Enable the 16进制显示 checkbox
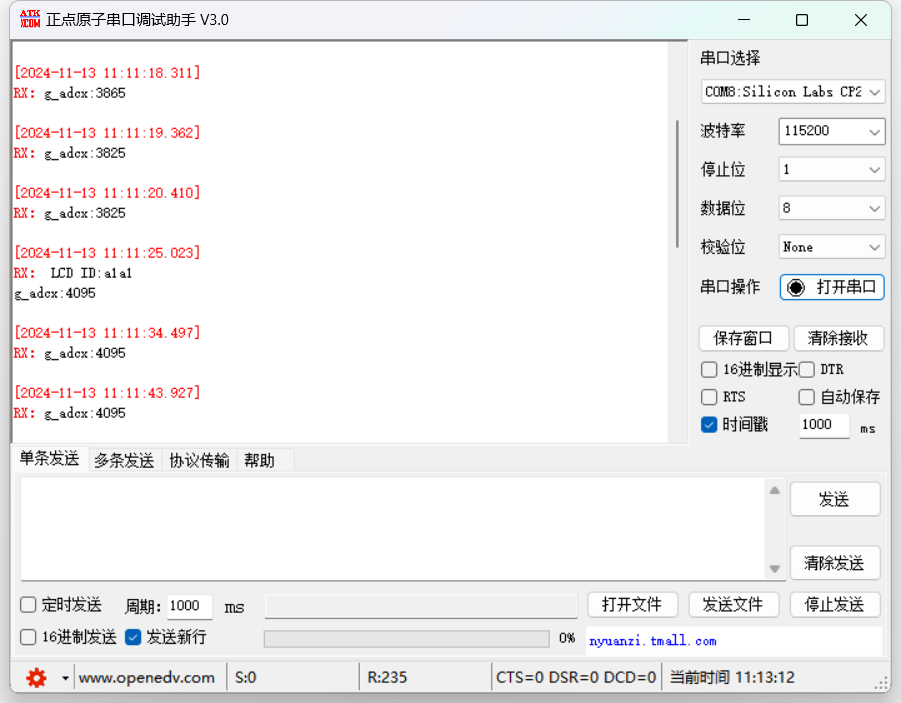 pyautogui.click(x=709, y=370)
